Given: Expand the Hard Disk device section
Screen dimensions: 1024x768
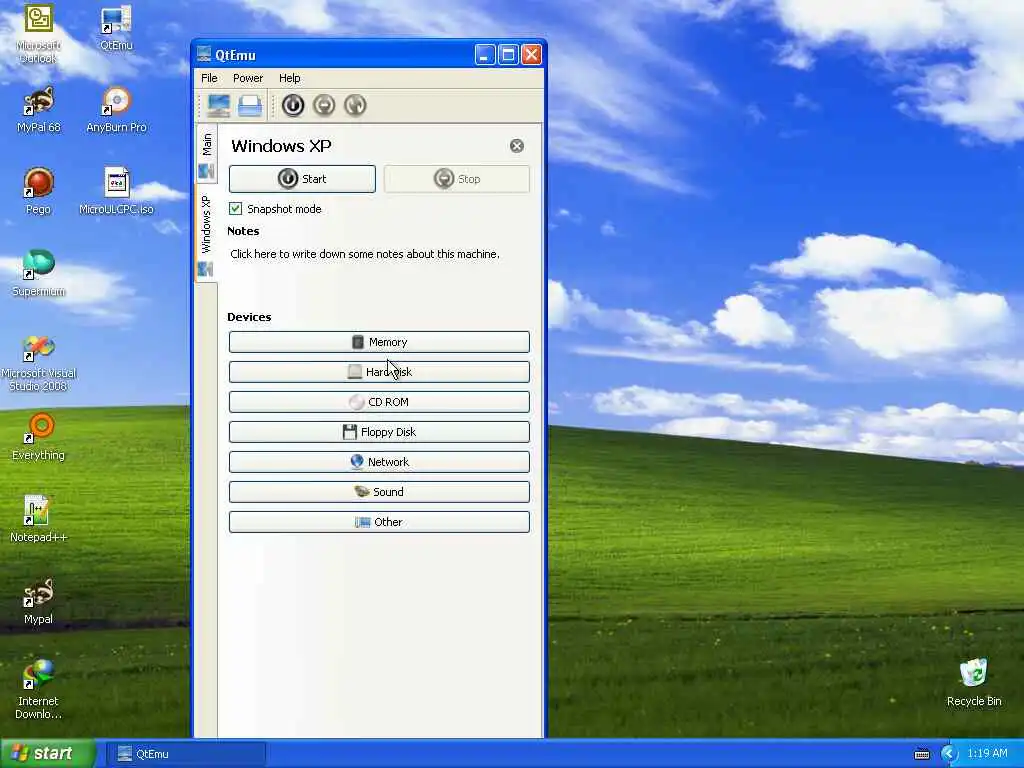Looking at the screenshot, I should click(379, 372).
